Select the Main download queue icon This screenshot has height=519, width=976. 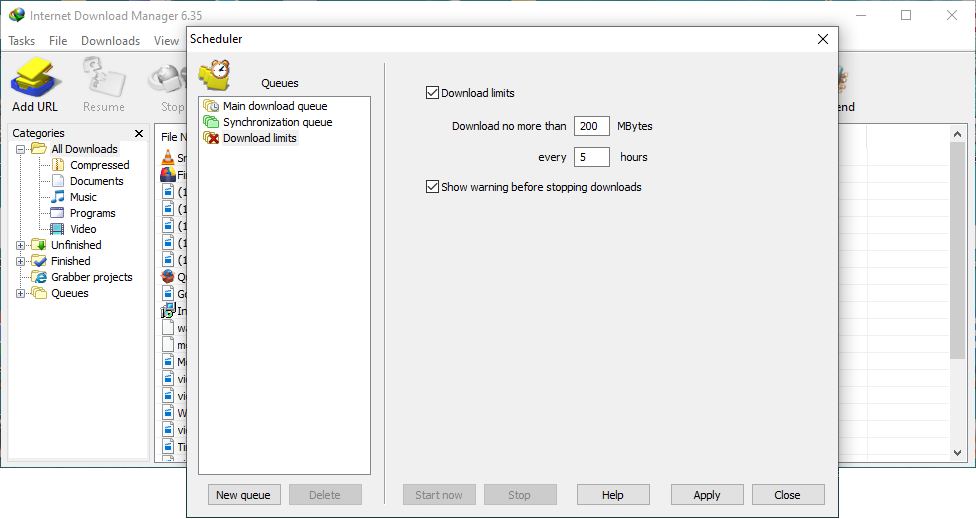coord(211,106)
